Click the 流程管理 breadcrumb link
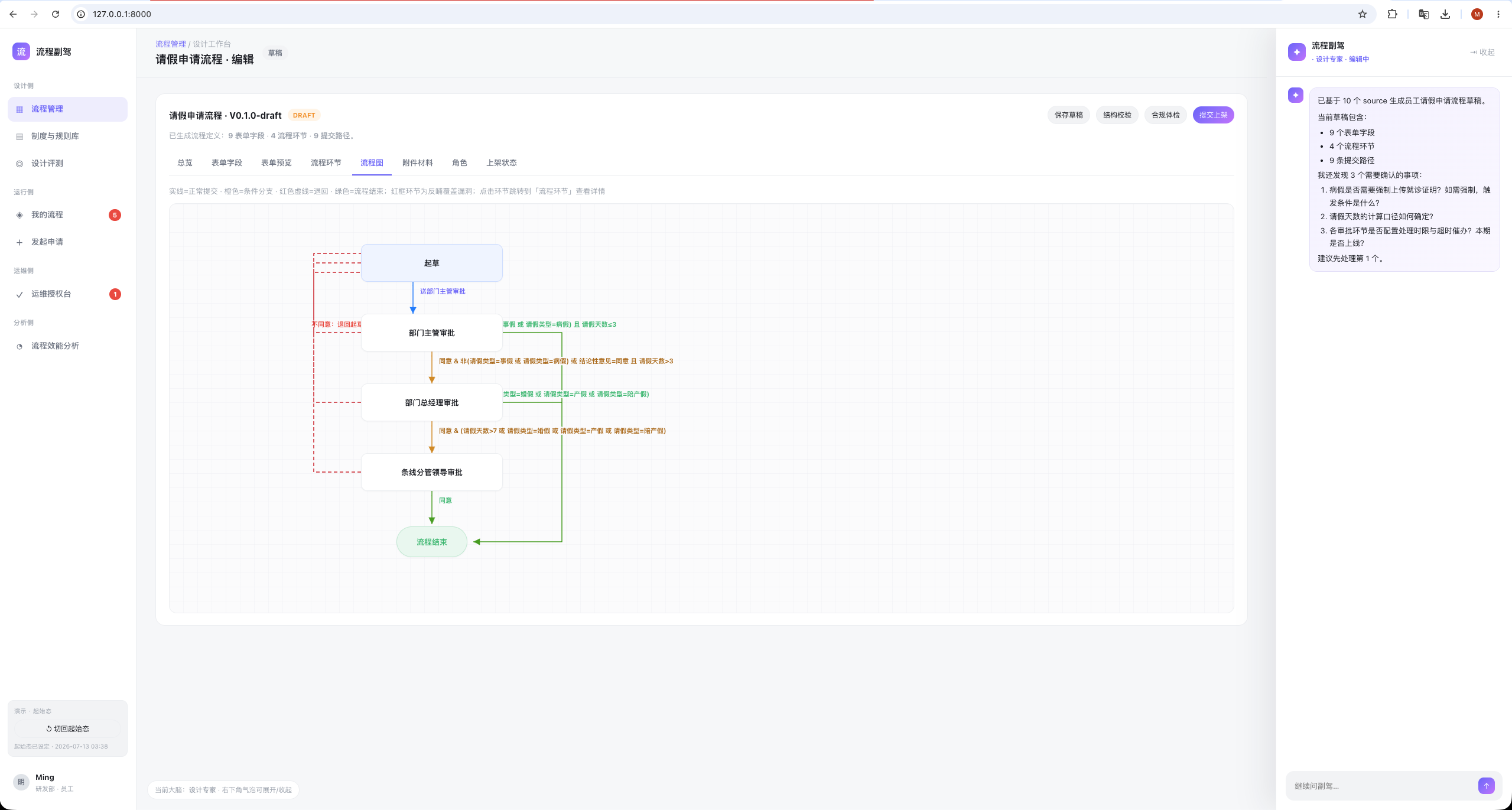The image size is (1512, 810). tap(171, 44)
